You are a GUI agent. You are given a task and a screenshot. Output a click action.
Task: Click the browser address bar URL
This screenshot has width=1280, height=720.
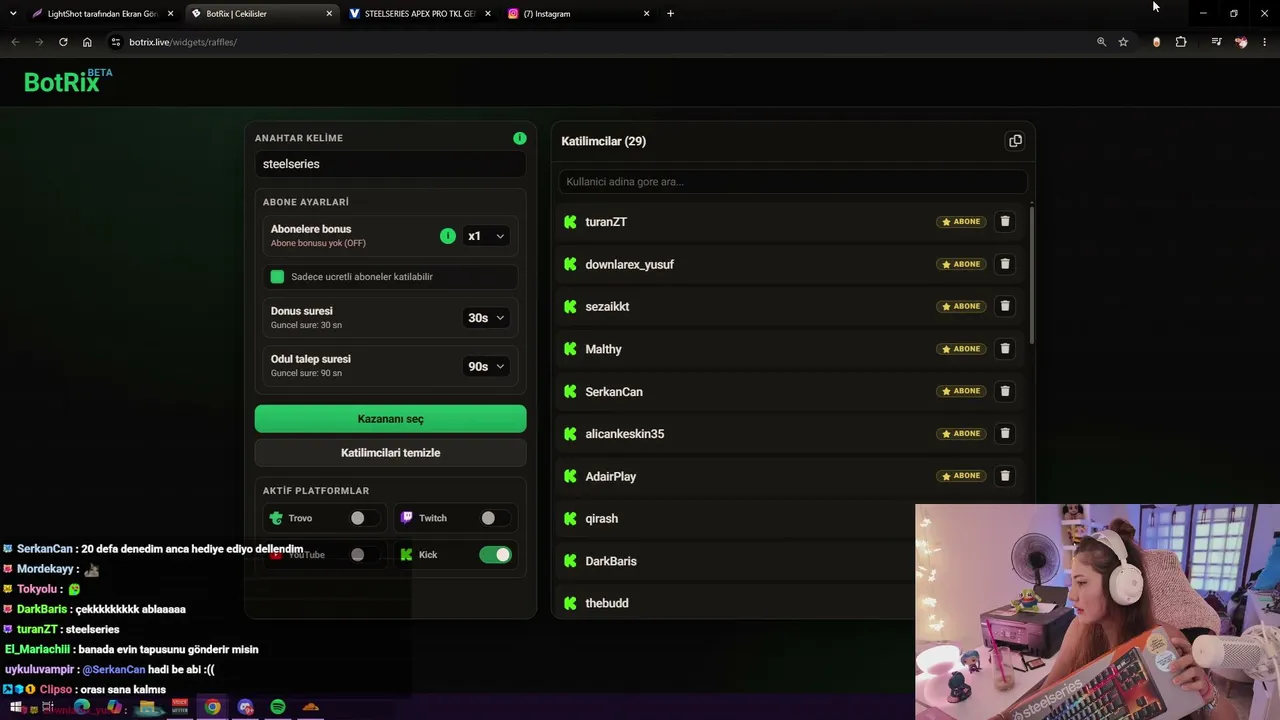click(183, 42)
